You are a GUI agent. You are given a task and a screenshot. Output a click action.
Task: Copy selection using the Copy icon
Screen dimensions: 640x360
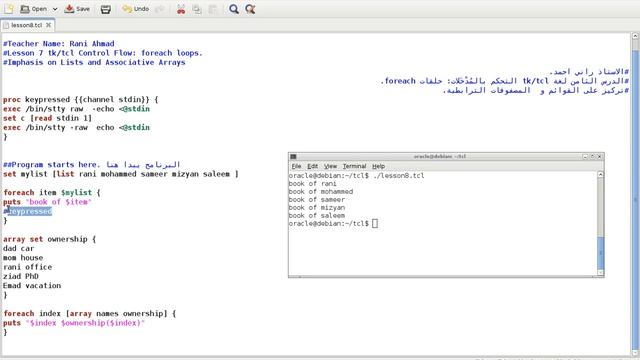point(197,9)
